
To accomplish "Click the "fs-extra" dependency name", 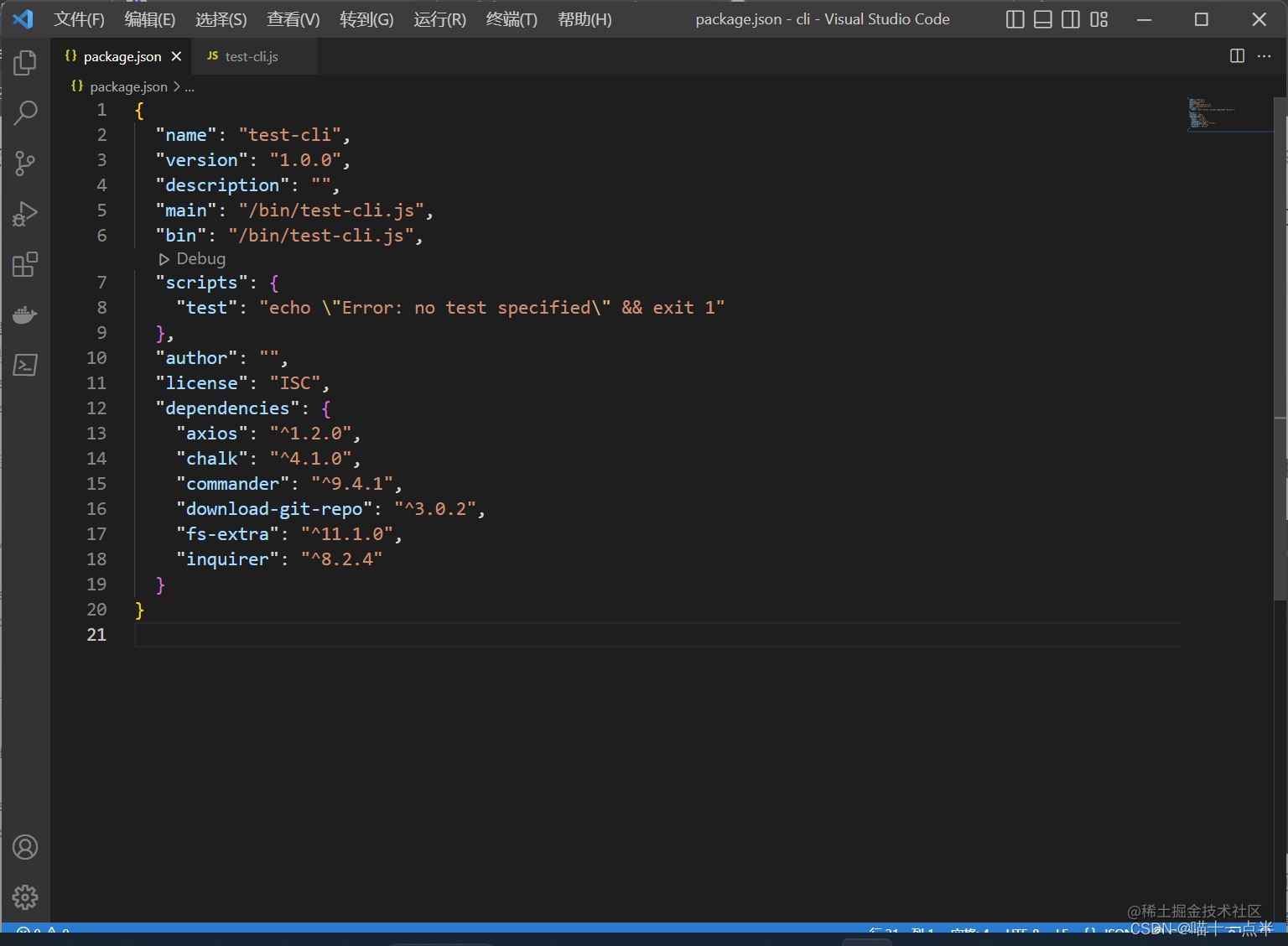I will 227,534.
